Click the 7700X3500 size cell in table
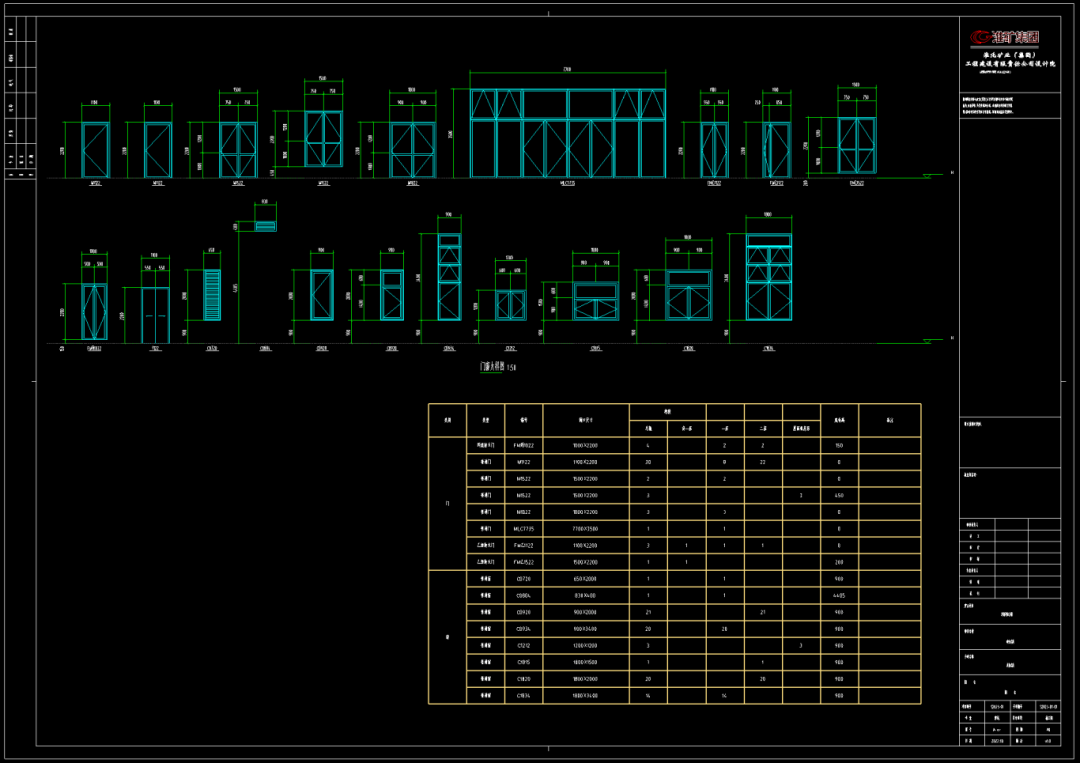Viewport: 1080px width, 763px height. pyautogui.click(x=585, y=528)
